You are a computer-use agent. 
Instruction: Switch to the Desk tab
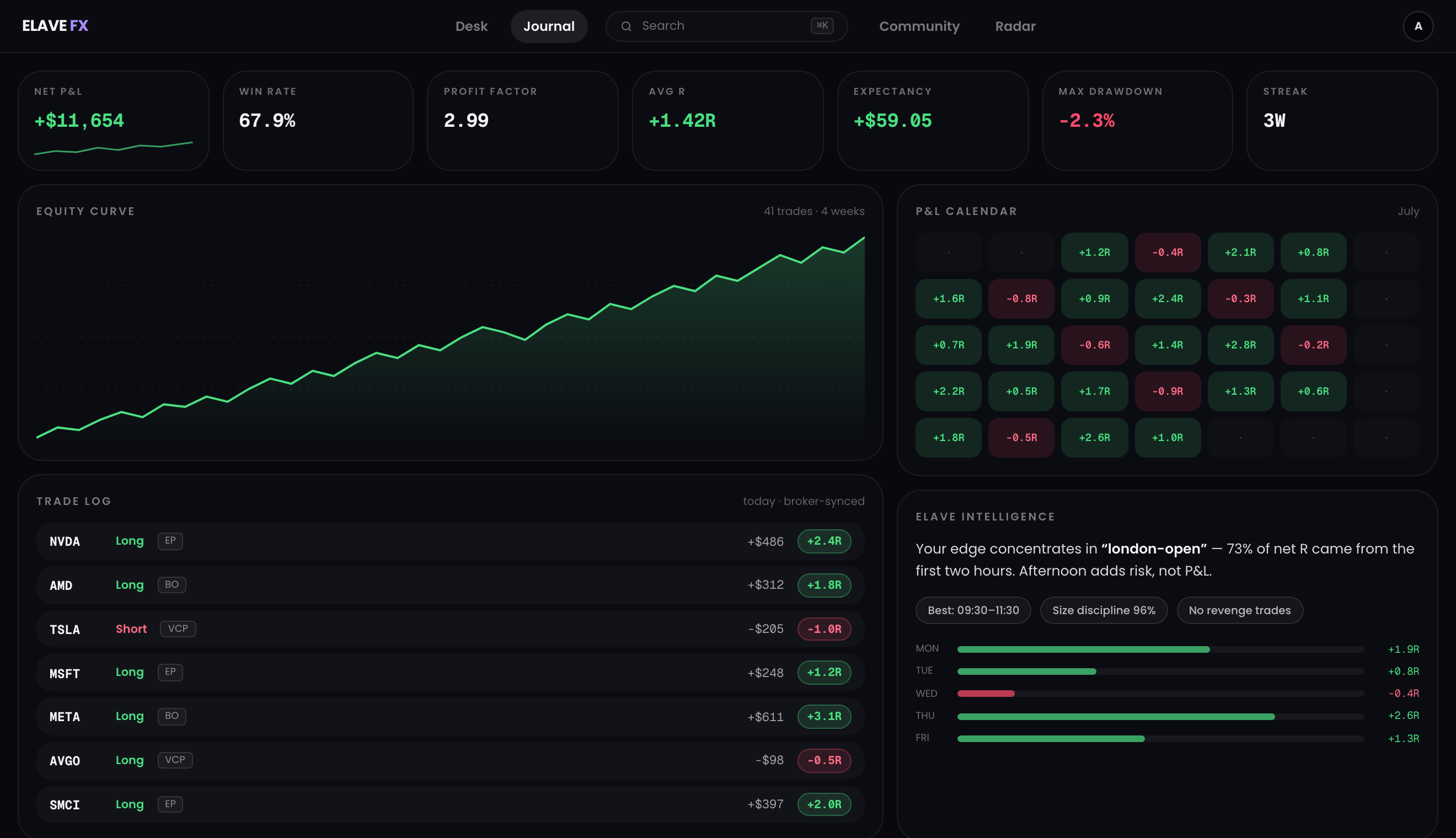pyautogui.click(x=471, y=26)
